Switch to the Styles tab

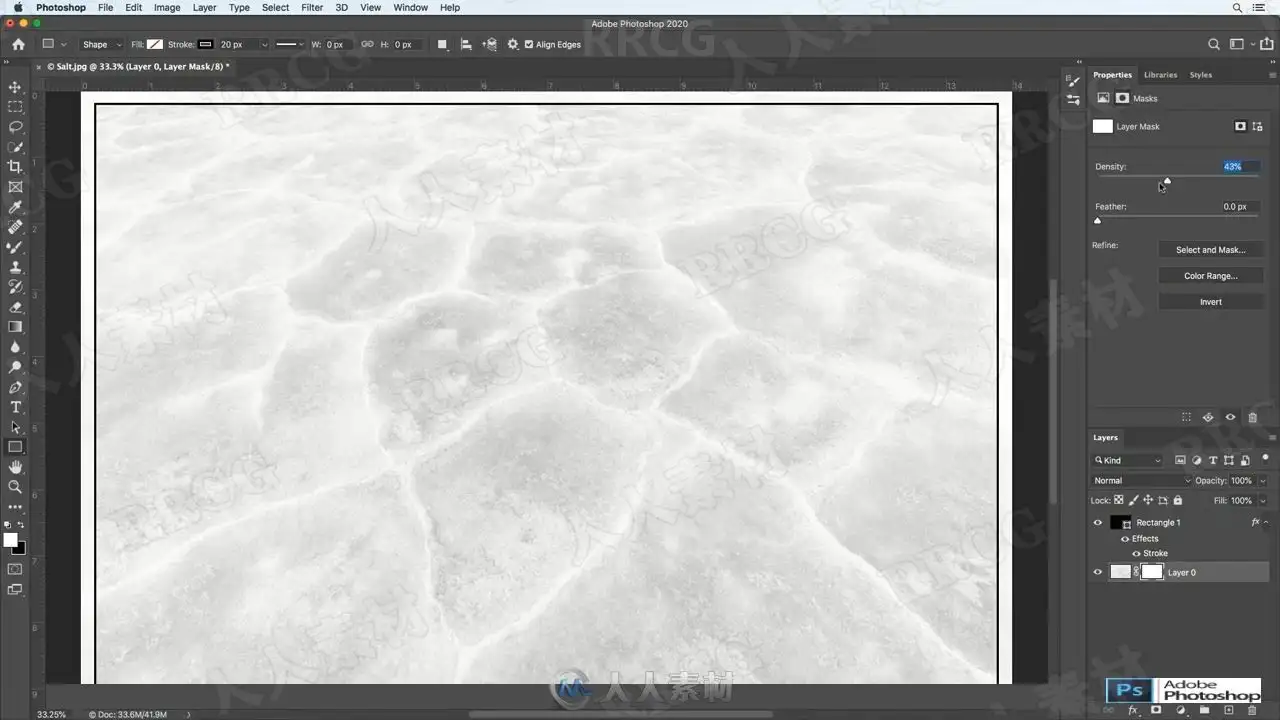point(1200,75)
